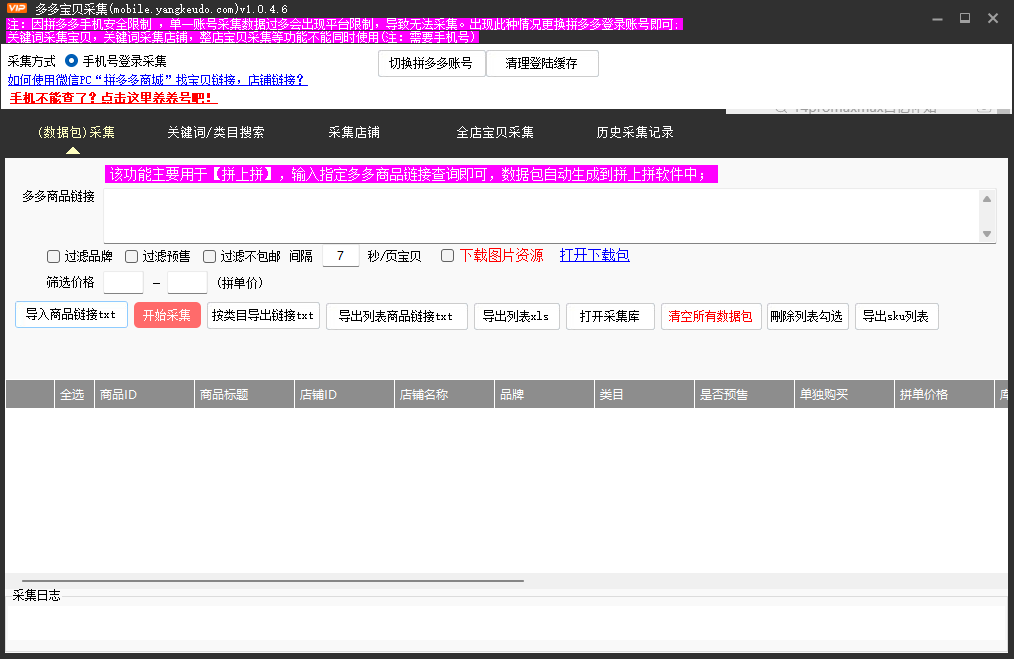Image resolution: width=1014 pixels, height=659 pixels.
Task: Click 导出列表商品链接txt button
Action: (396, 316)
